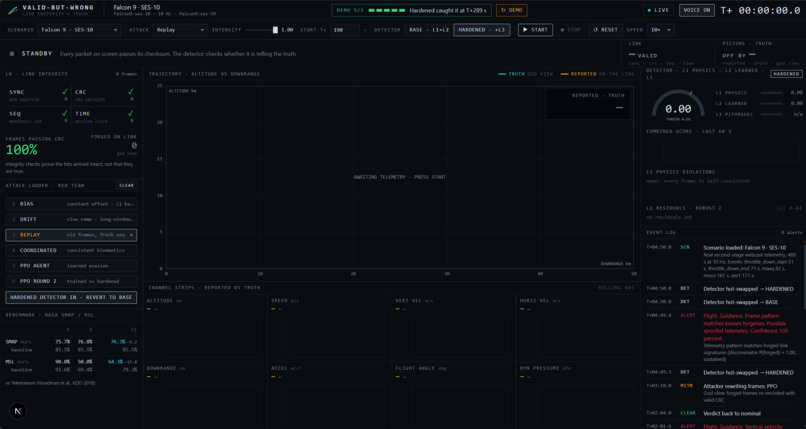The width and height of the screenshot is (806, 429).
Task: Open the Speed dropdown set to 10x
Action: tap(660, 30)
